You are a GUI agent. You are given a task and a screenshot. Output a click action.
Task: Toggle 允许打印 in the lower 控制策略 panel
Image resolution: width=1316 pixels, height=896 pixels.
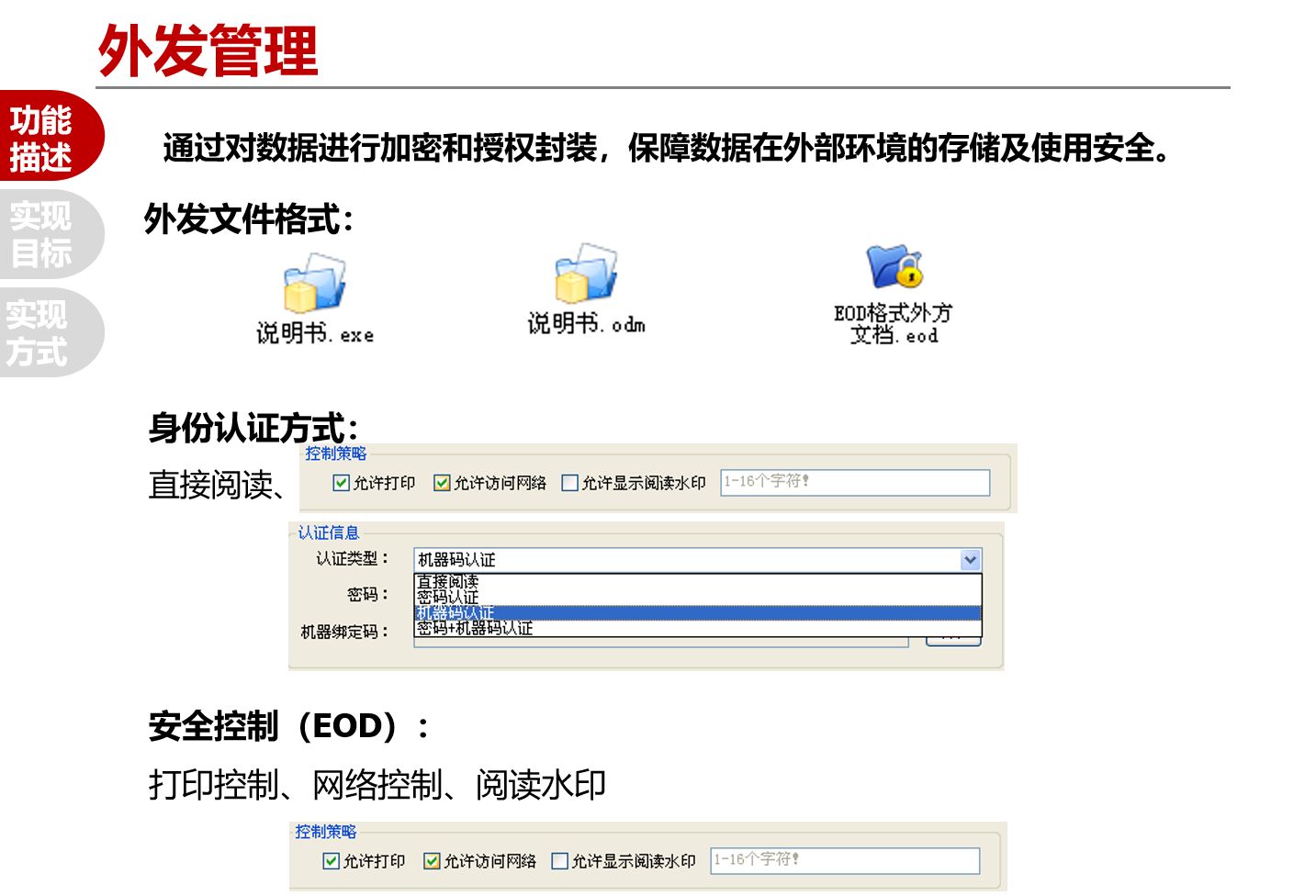tap(332, 861)
